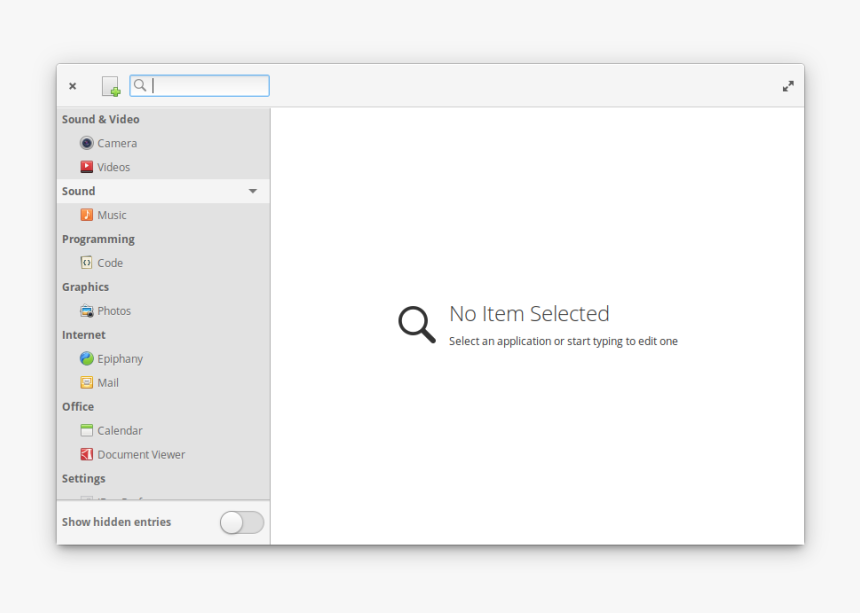The image size is (860, 613).
Task: Open the Photos application entry
Action: [113, 310]
